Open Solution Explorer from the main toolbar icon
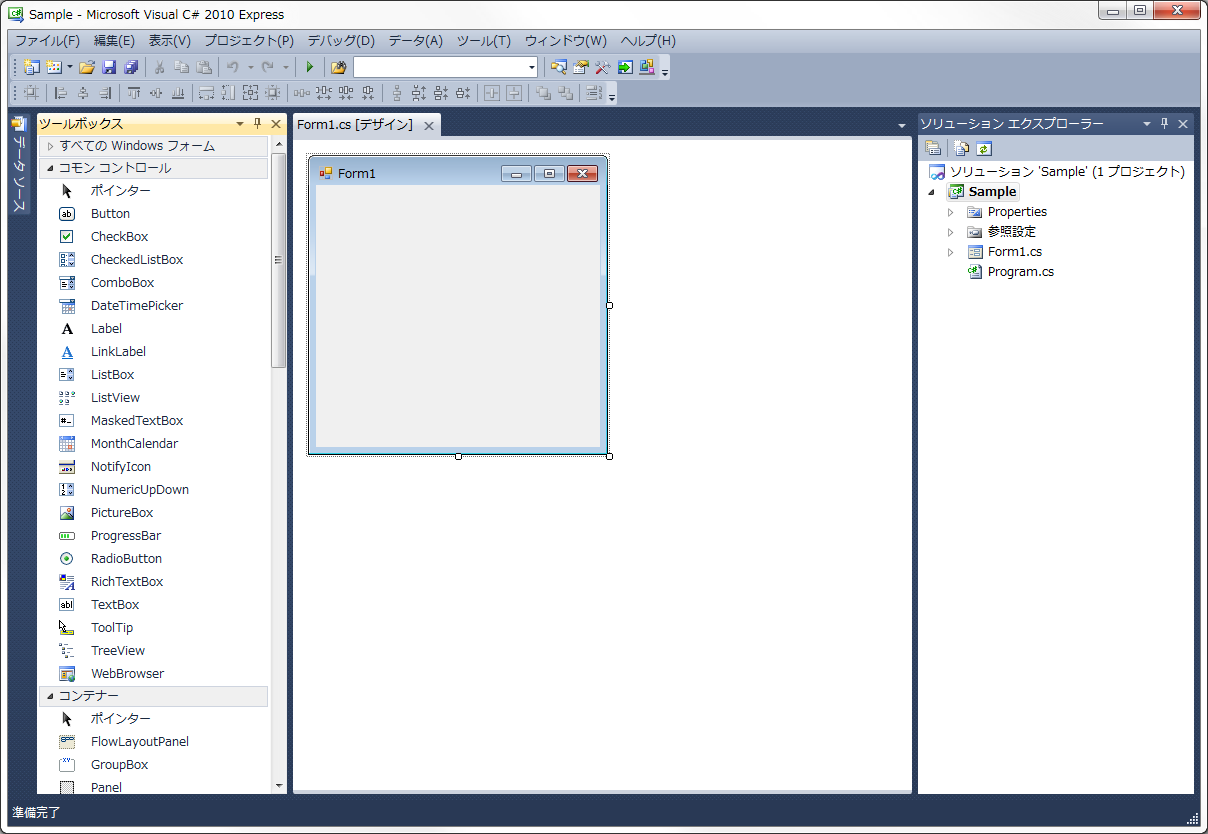1208x834 pixels. (558, 67)
